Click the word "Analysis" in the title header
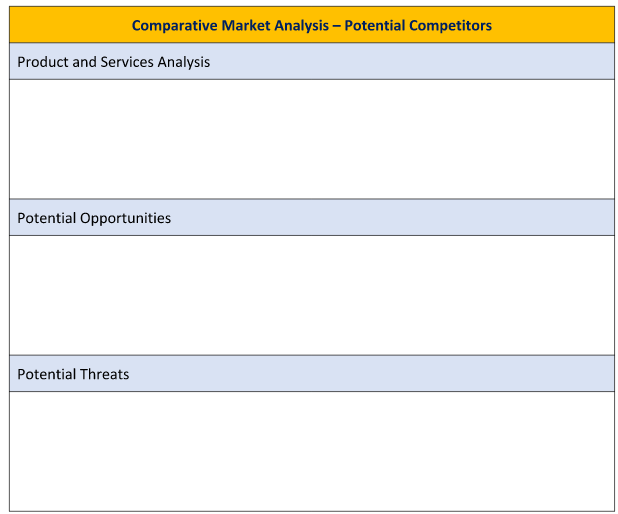 (x=296, y=25)
